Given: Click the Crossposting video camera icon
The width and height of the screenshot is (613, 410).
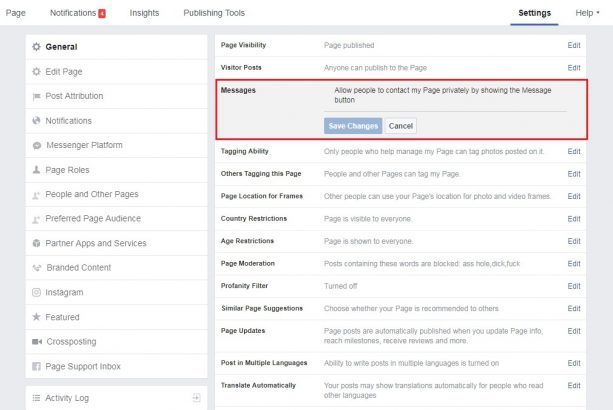Looking at the screenshot, I should click(x=37, y=341).
